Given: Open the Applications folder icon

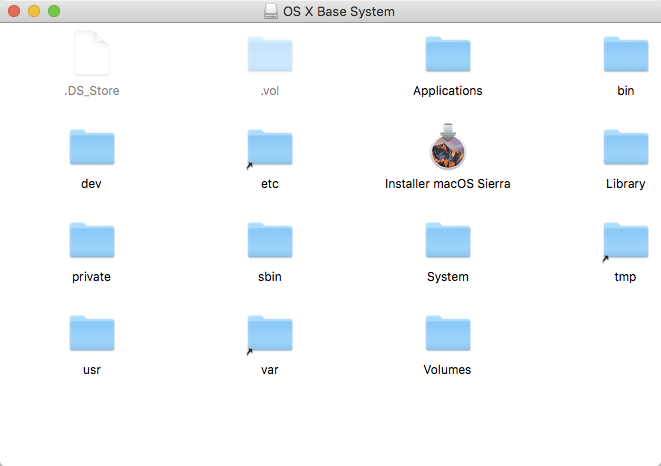Looking at the screenshot, I should point(448,54).
